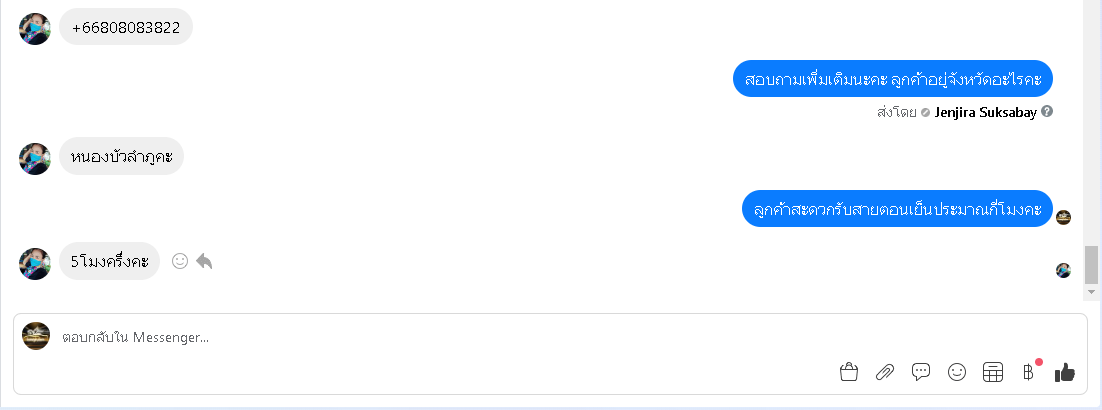Open the appointment calendar icon
The height and width of the screenshot is (410, 1102).
[x=992, y=372]
